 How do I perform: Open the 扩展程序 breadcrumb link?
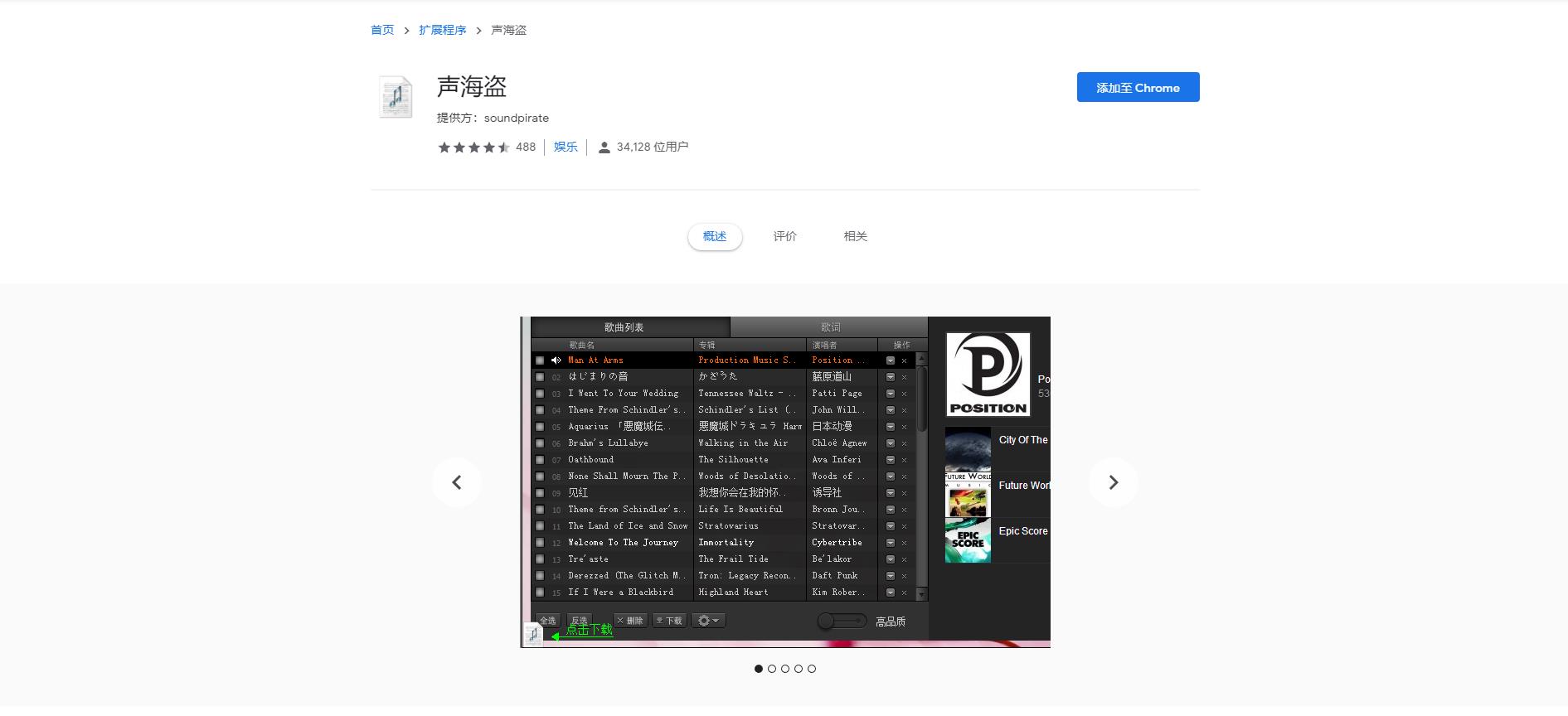point(442,30)
